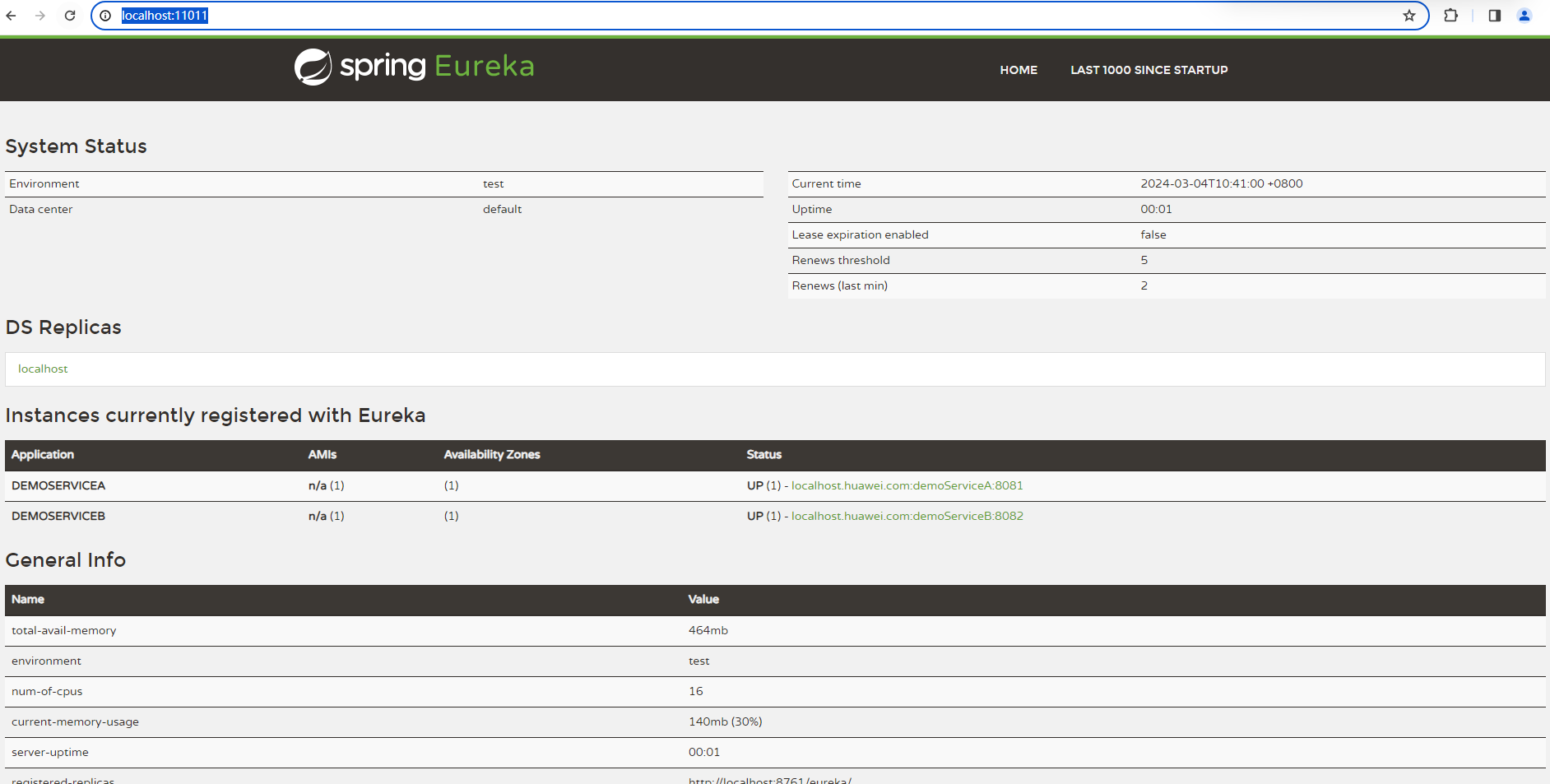Open the demoServiceA:8081 instance link
The width and height of the screenshot is (1550, 784).
point(907,485)
